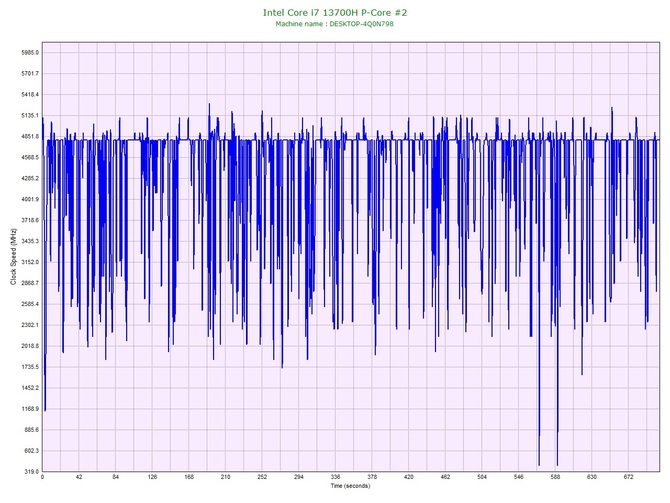Click the x-axis tick label 84
The image size is (670, 503).
point(115,477)
